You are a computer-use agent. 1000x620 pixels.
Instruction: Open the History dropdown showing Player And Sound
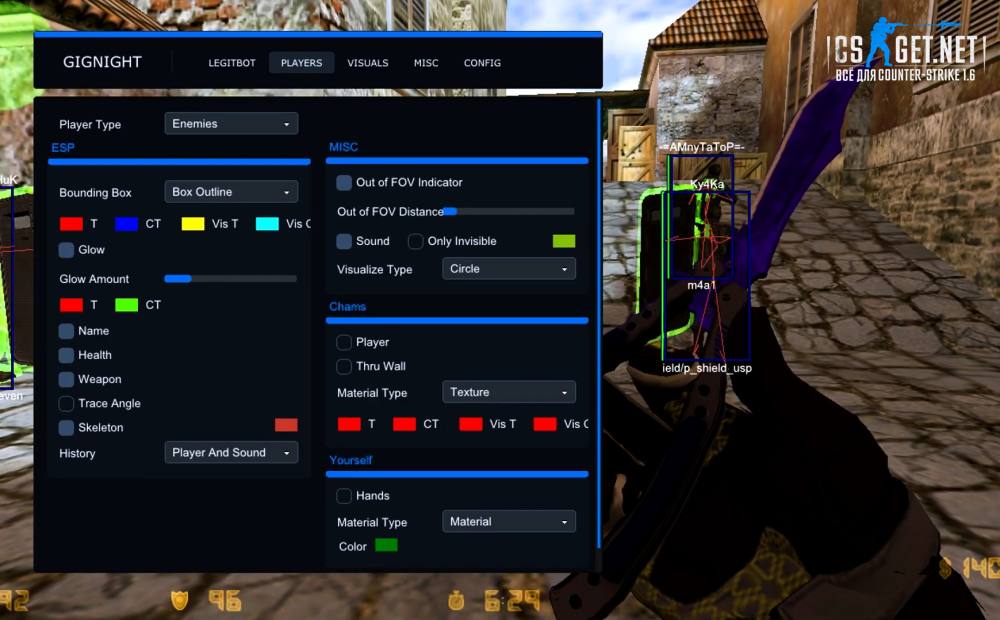[x=231, y=453]
